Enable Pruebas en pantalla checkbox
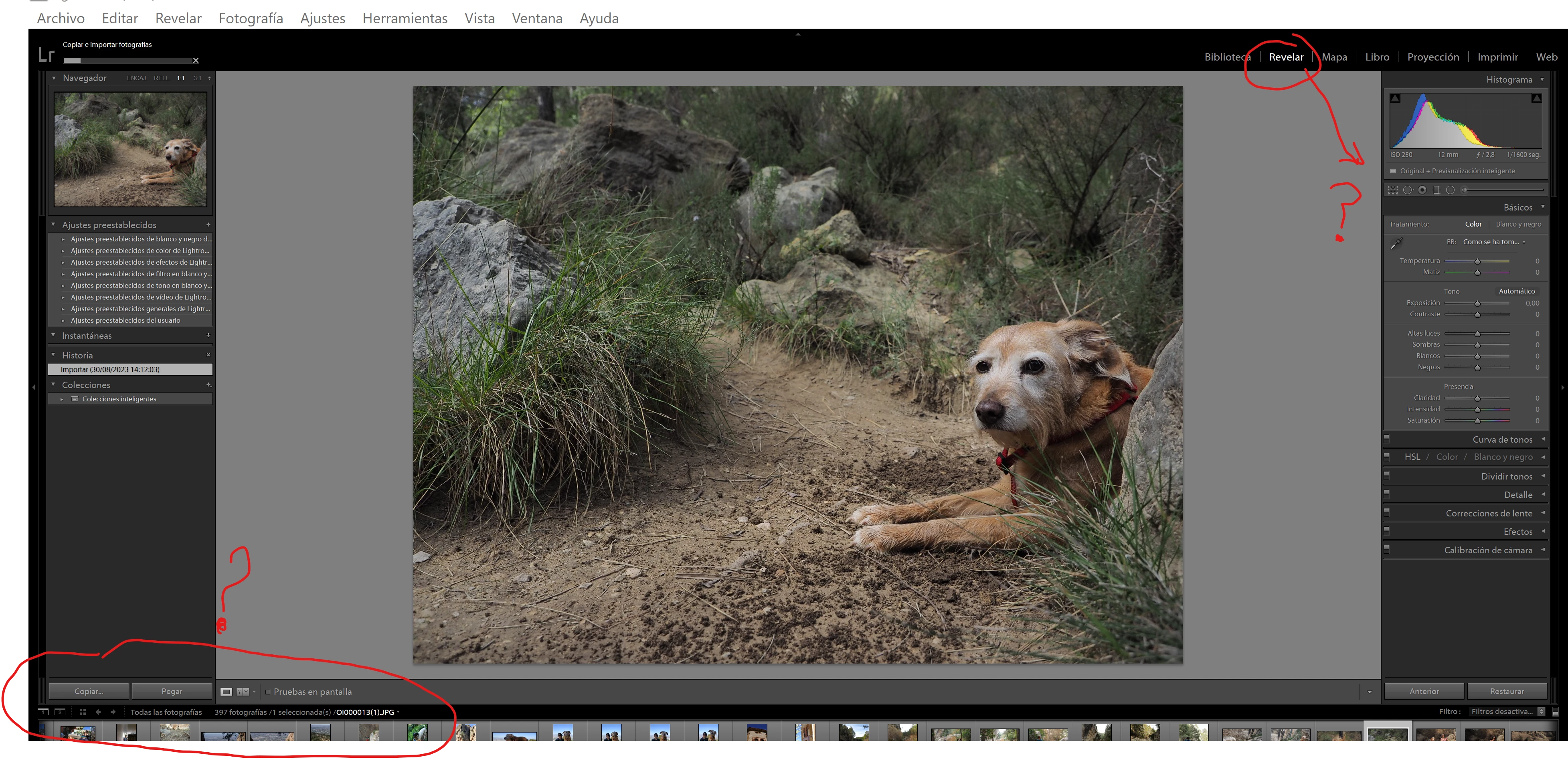This screenshot has width=1568, height=759. click(268, 691)
